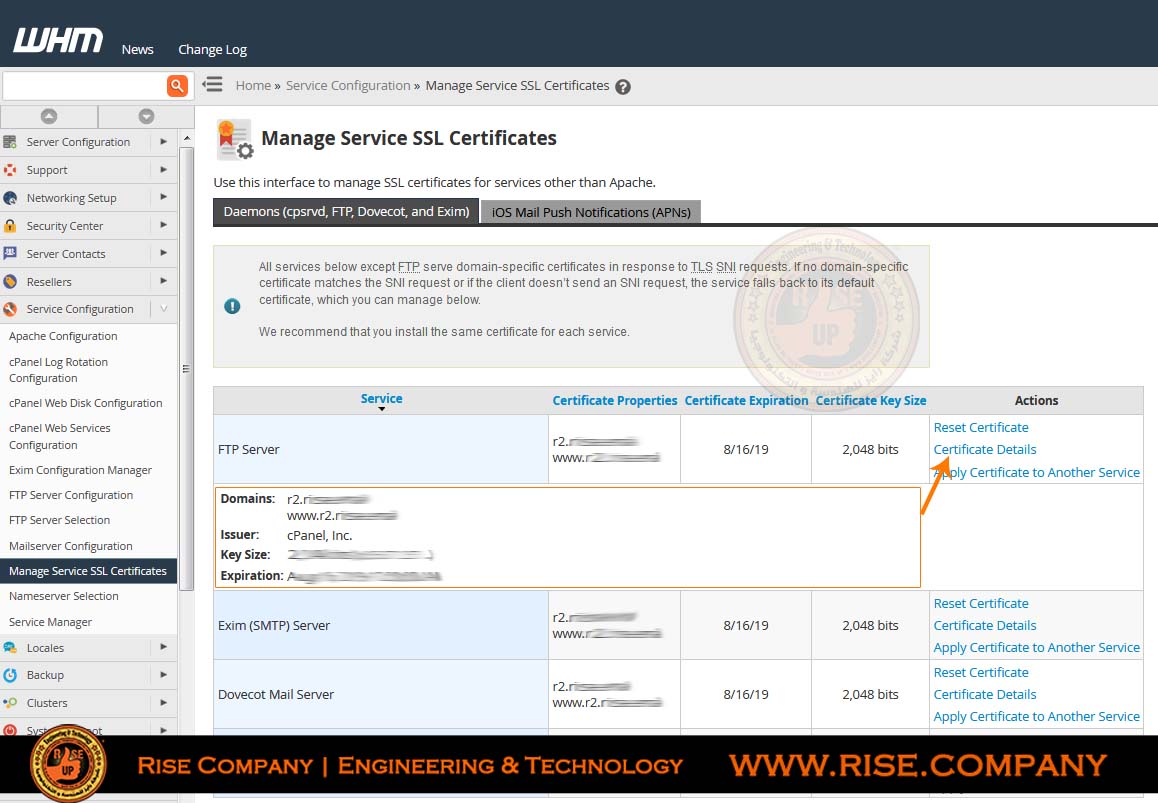Collapse the Service Configuration section arrow
This screenshot has width=1158, height=803.
tap(163, 309)
